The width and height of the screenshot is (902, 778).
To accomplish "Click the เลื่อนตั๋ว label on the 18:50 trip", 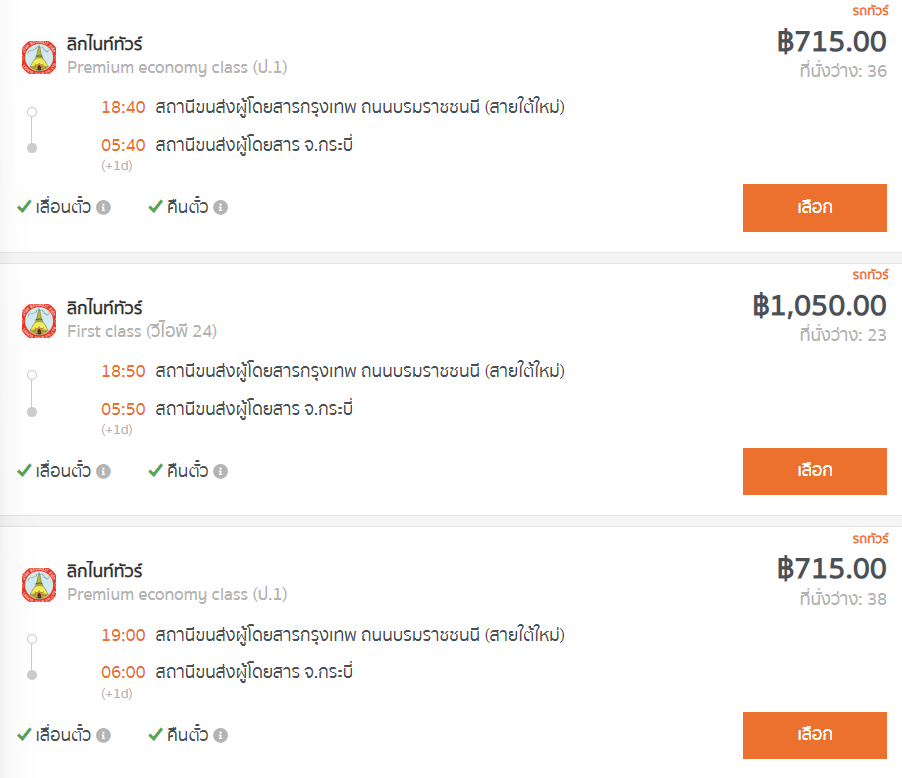I will click(x=63, y=471).
